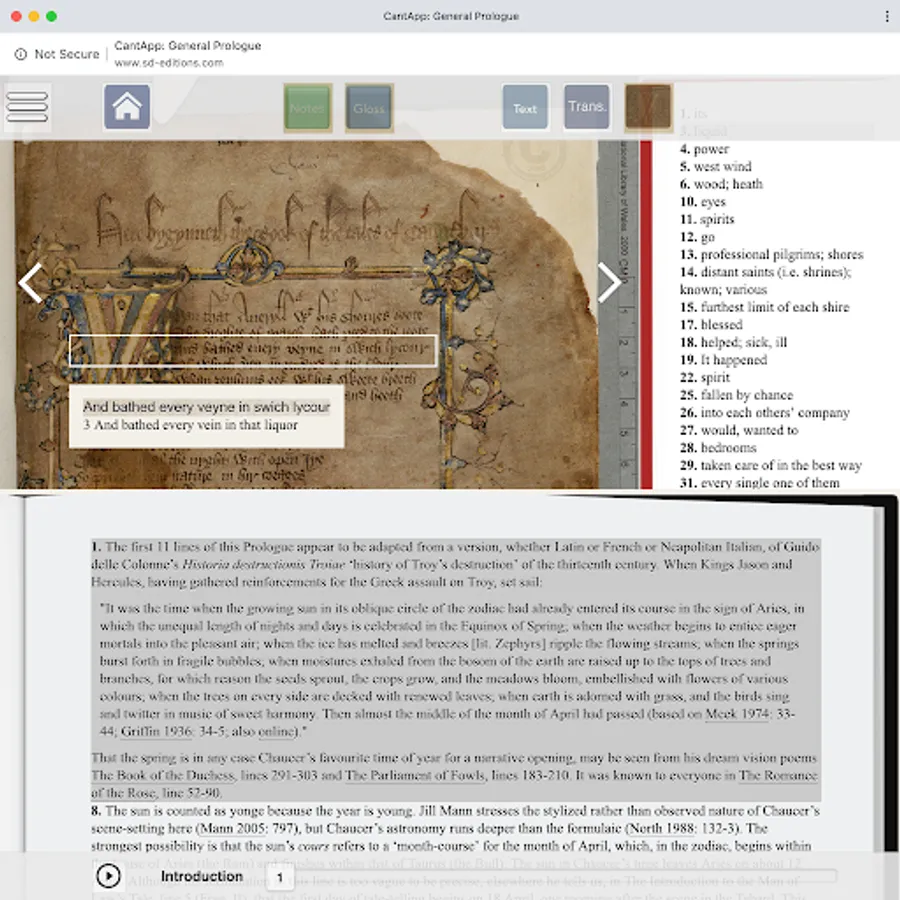900x900 pixels.
Task: Follow the 'online' link in note
Action: click(x=275, y=731)
